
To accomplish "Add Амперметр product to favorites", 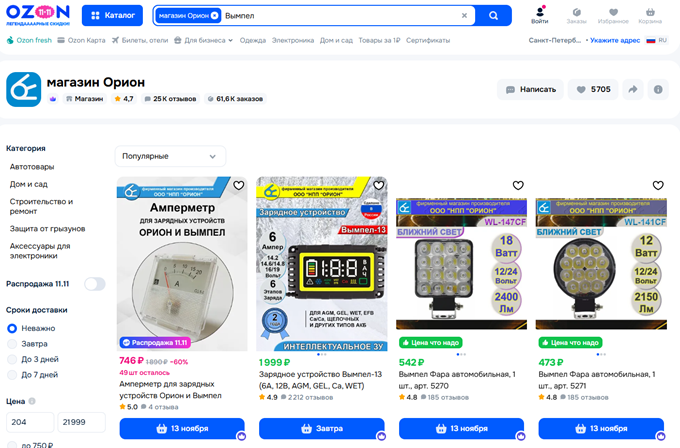I will [x=239, y=186].
